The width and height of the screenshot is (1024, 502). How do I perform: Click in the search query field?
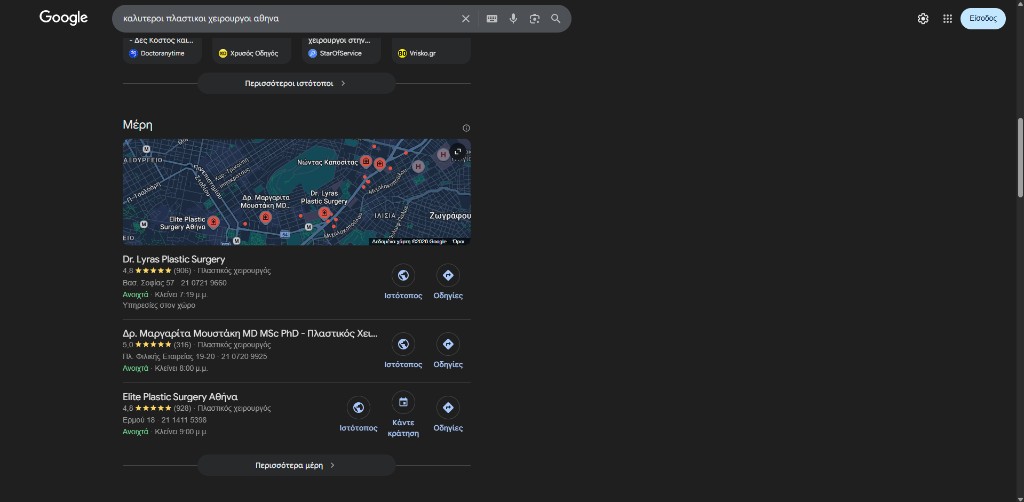(x=287, y=19)
